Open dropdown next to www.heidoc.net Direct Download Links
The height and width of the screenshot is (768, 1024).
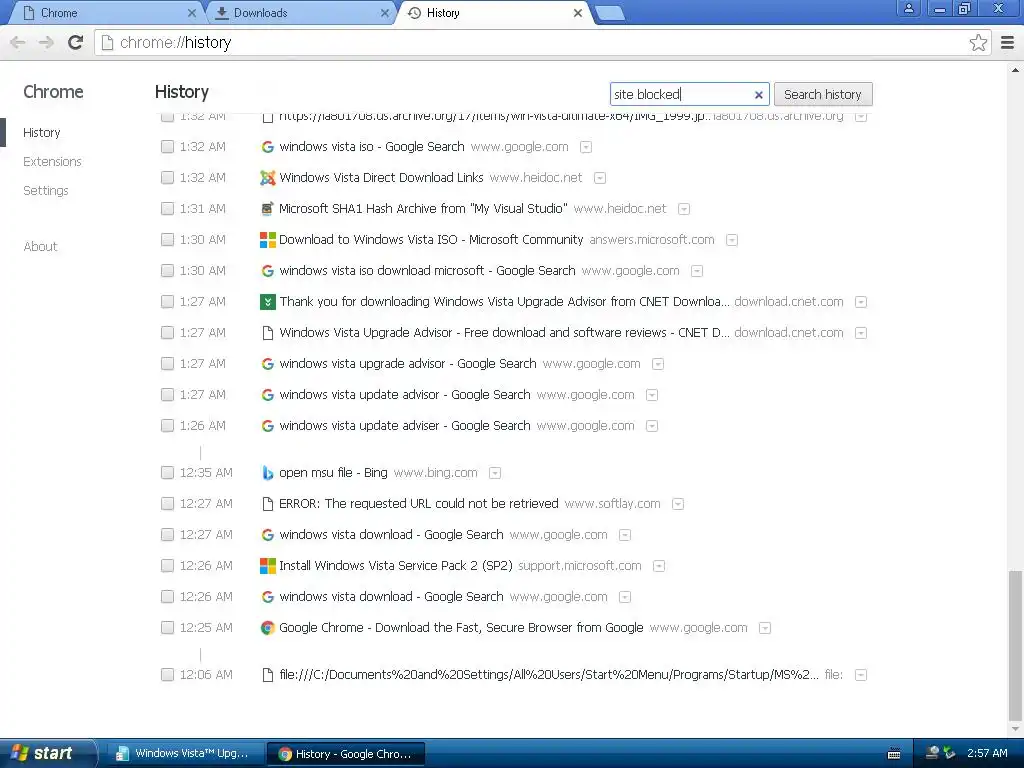point(600,178)
